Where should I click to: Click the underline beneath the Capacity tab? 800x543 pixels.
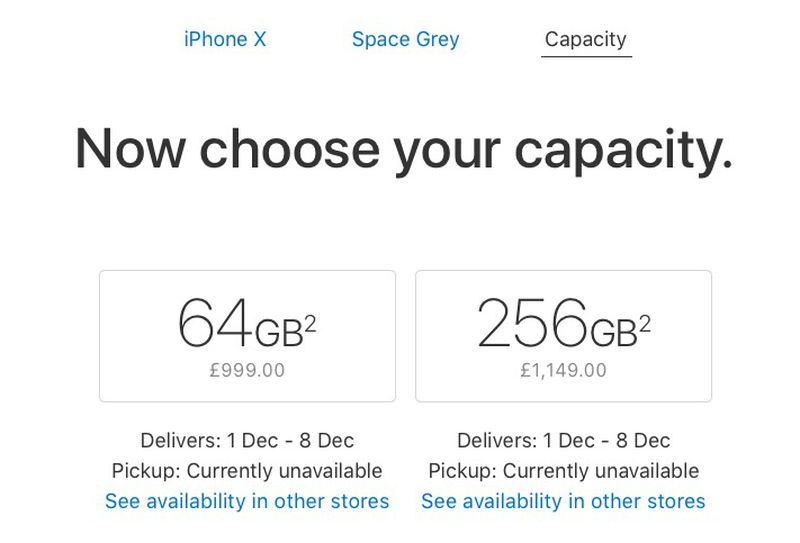[x=586, y=57]
